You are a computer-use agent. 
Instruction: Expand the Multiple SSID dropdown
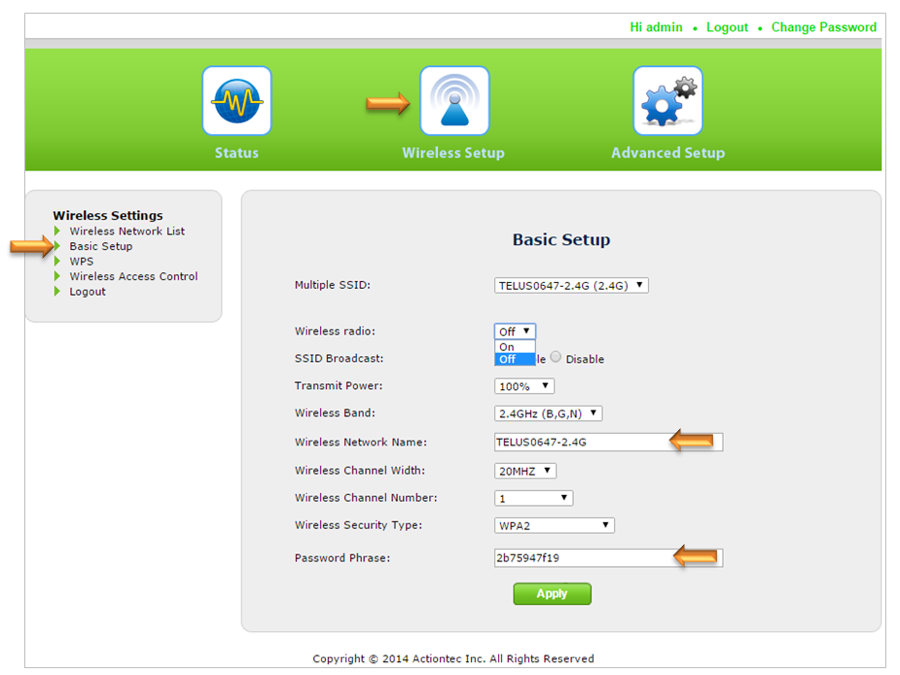571,285
